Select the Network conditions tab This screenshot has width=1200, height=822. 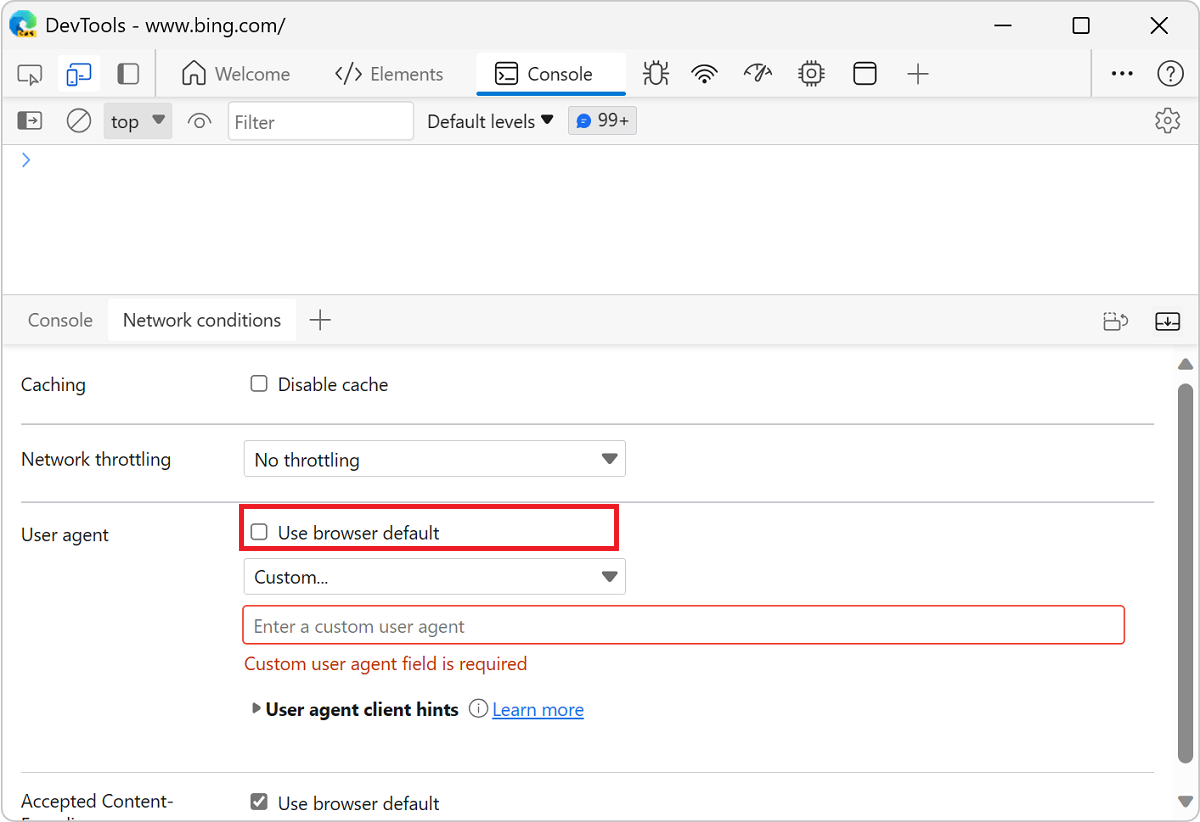(202, 320)
